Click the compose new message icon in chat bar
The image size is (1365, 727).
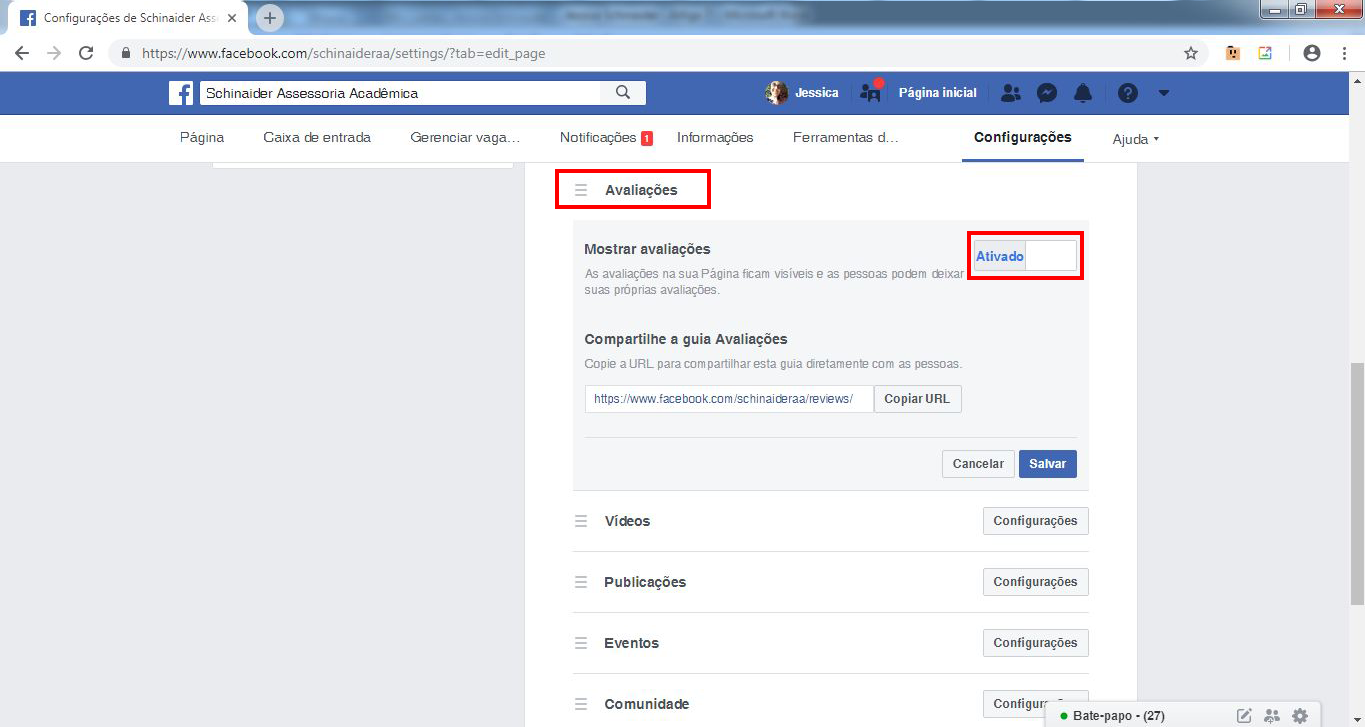pyautogui.click(x=1244, y=715)
